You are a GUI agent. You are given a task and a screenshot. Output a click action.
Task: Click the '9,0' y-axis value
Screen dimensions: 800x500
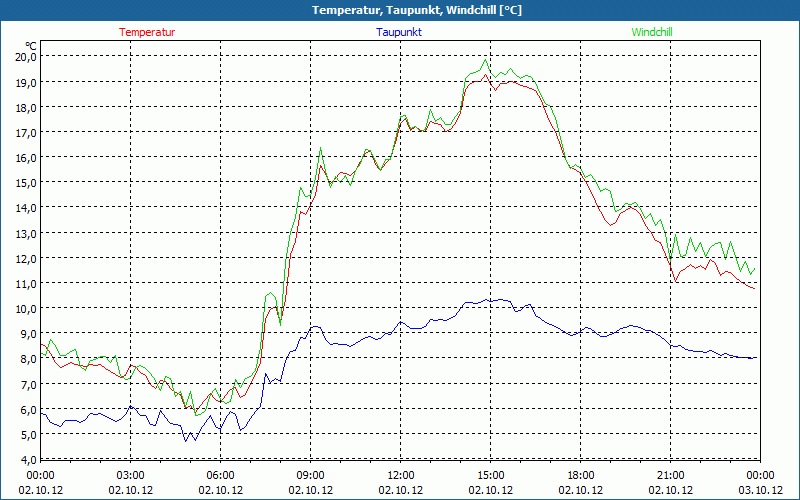(28, 334)
